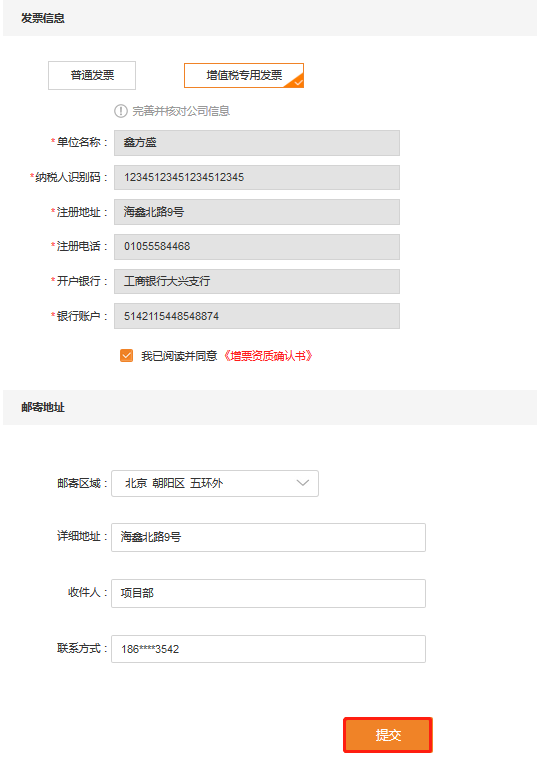Select the 普通发票 invoice type
The width and height of the screenshot is (537, 757).
(x=92, y=75)
